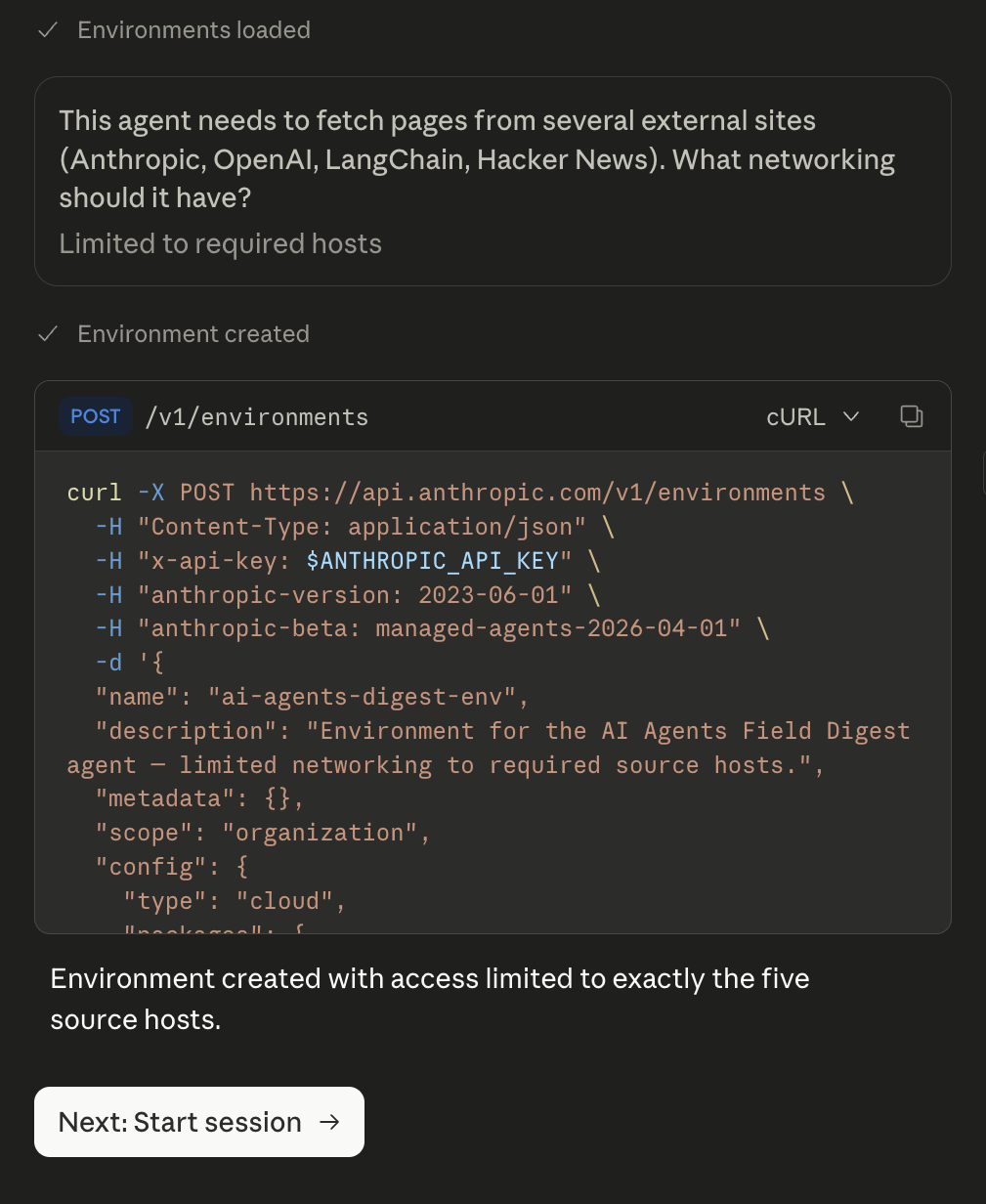The image size is (986, 1204).
Task: Click the anthropic-version header line
Action: tap(348, 595)
